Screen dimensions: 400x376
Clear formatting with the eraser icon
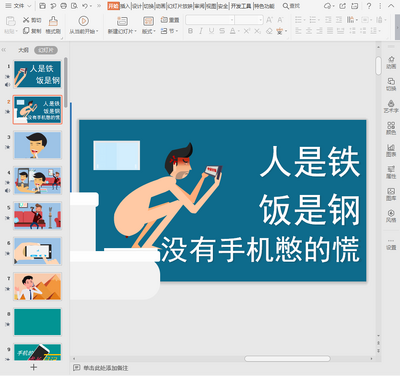[269, 31]
